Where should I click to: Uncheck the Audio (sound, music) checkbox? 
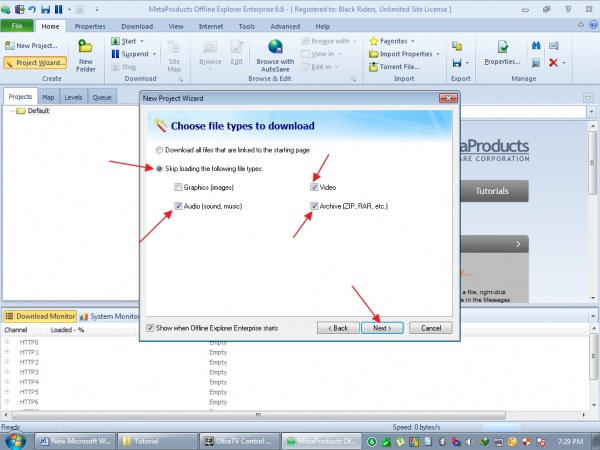(x=178, y=206)
